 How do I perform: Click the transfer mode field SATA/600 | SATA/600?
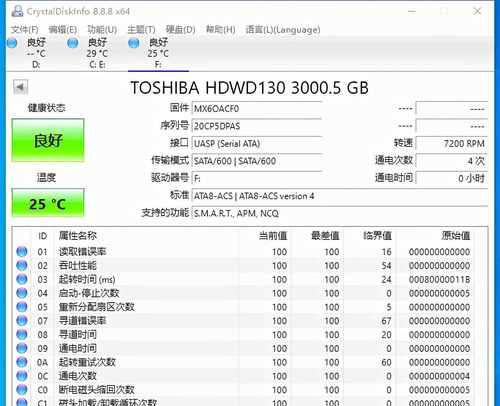point(257,161)
